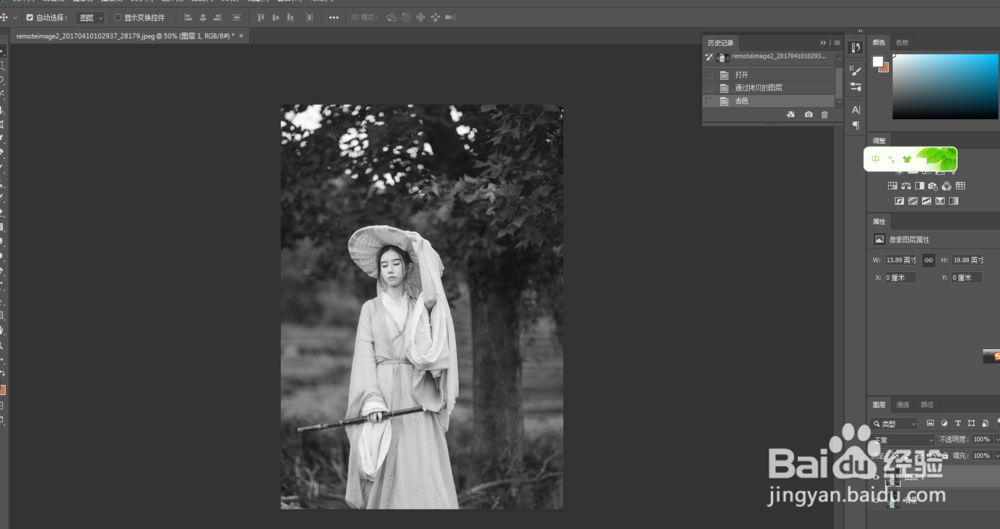The width and height of the screenshot is (1000, 529).
Task: Click the trash icon in History panel
Action: coord(824,115)
